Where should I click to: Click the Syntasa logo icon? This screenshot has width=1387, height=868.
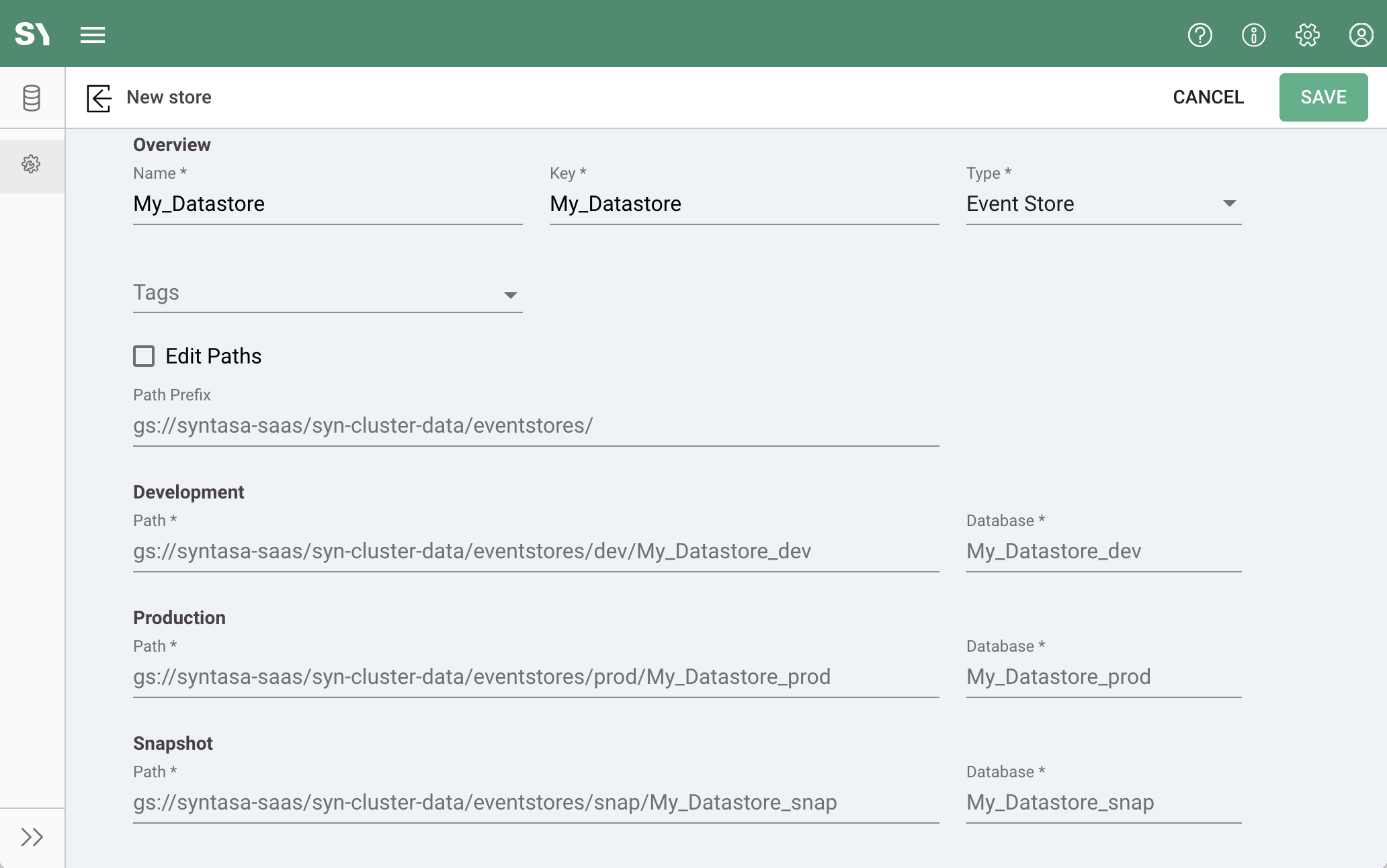point(32,34)
